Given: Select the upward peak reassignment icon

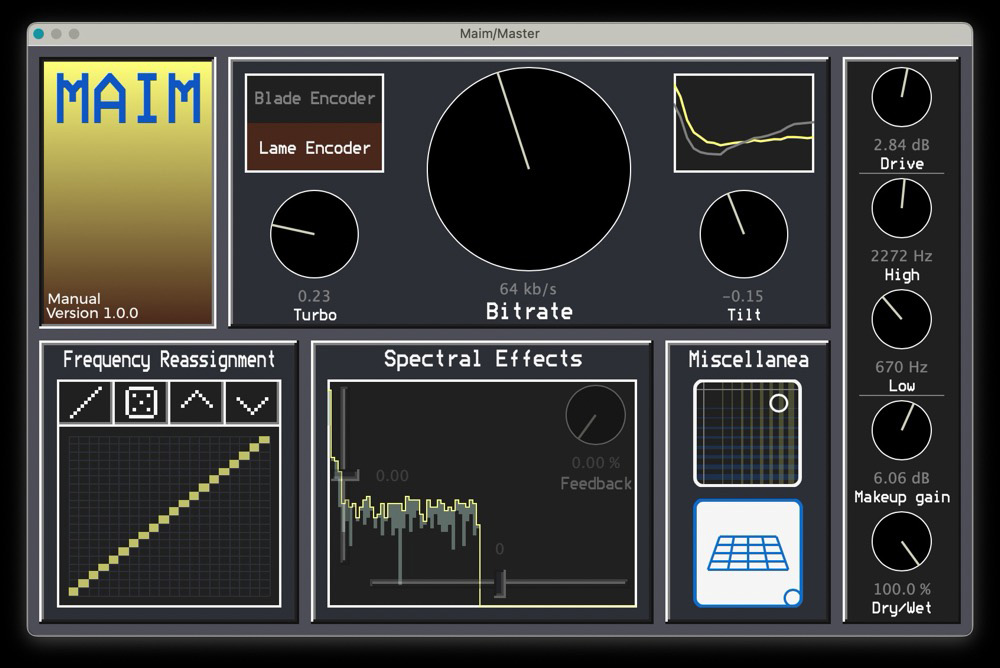Looking at the screenshot, I should (197, 403).
